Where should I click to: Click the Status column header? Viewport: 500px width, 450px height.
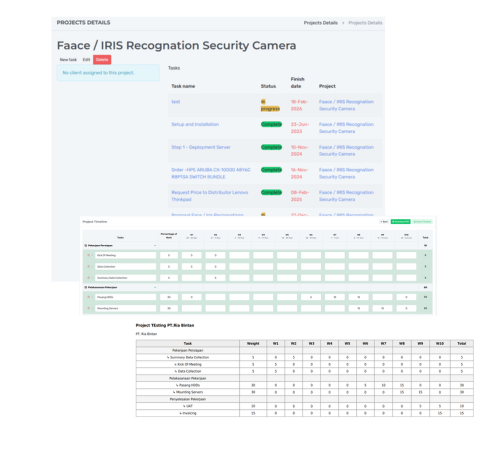pos(268,86)
